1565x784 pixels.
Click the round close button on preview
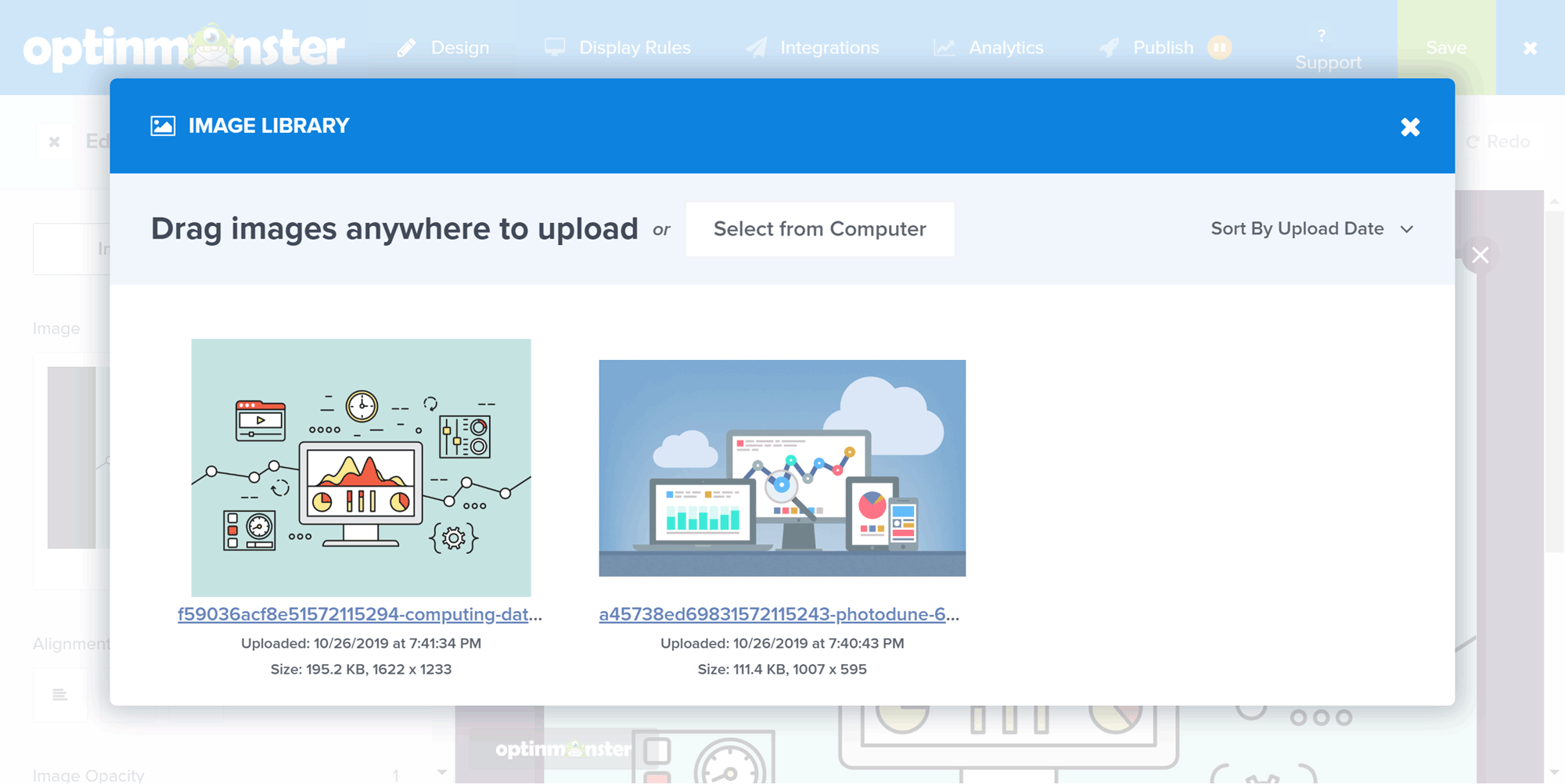tap(1480, 255)
